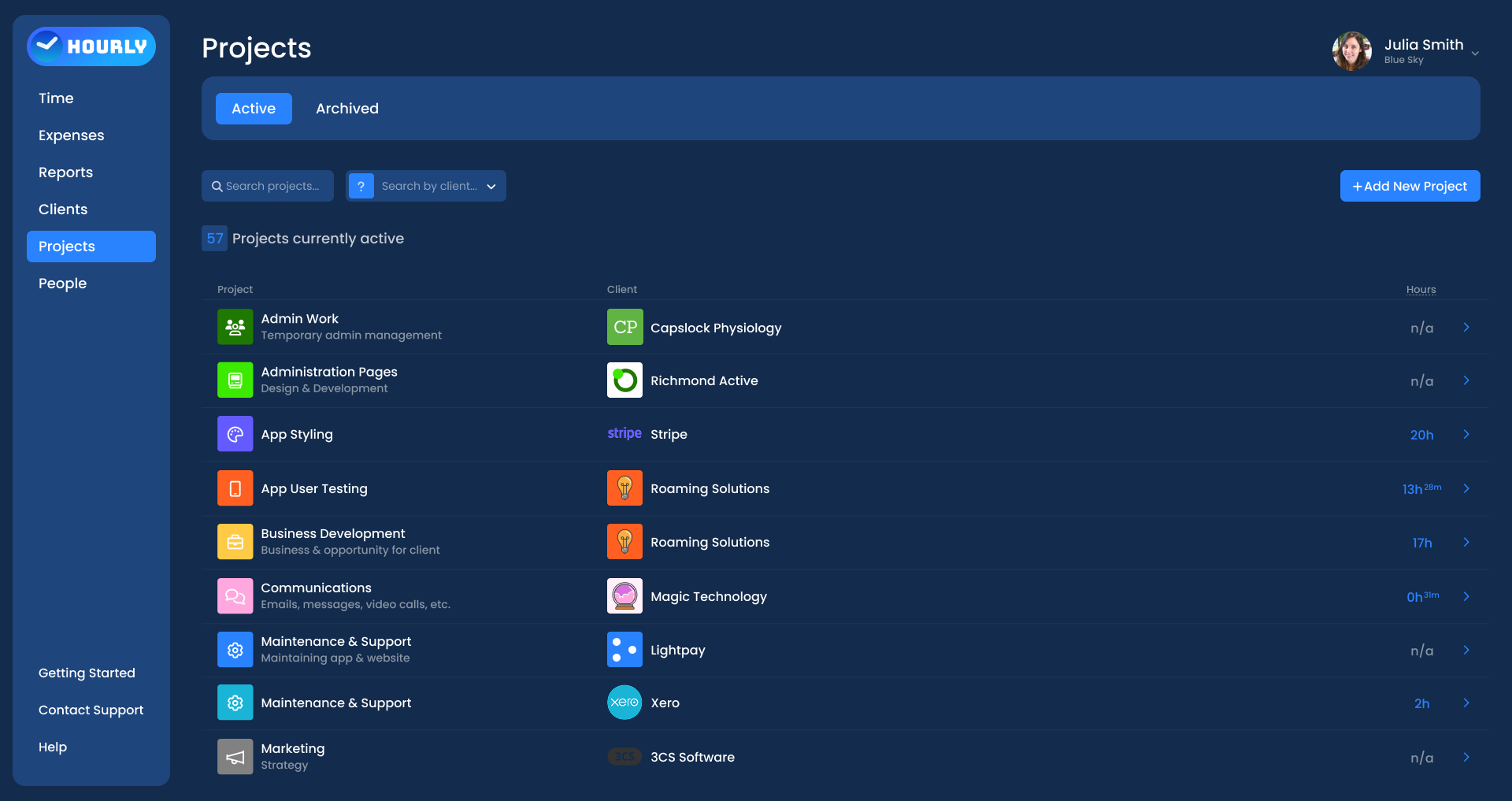Click the Add New Project button
The image size is (1512, 801).
pos(1410,186)
